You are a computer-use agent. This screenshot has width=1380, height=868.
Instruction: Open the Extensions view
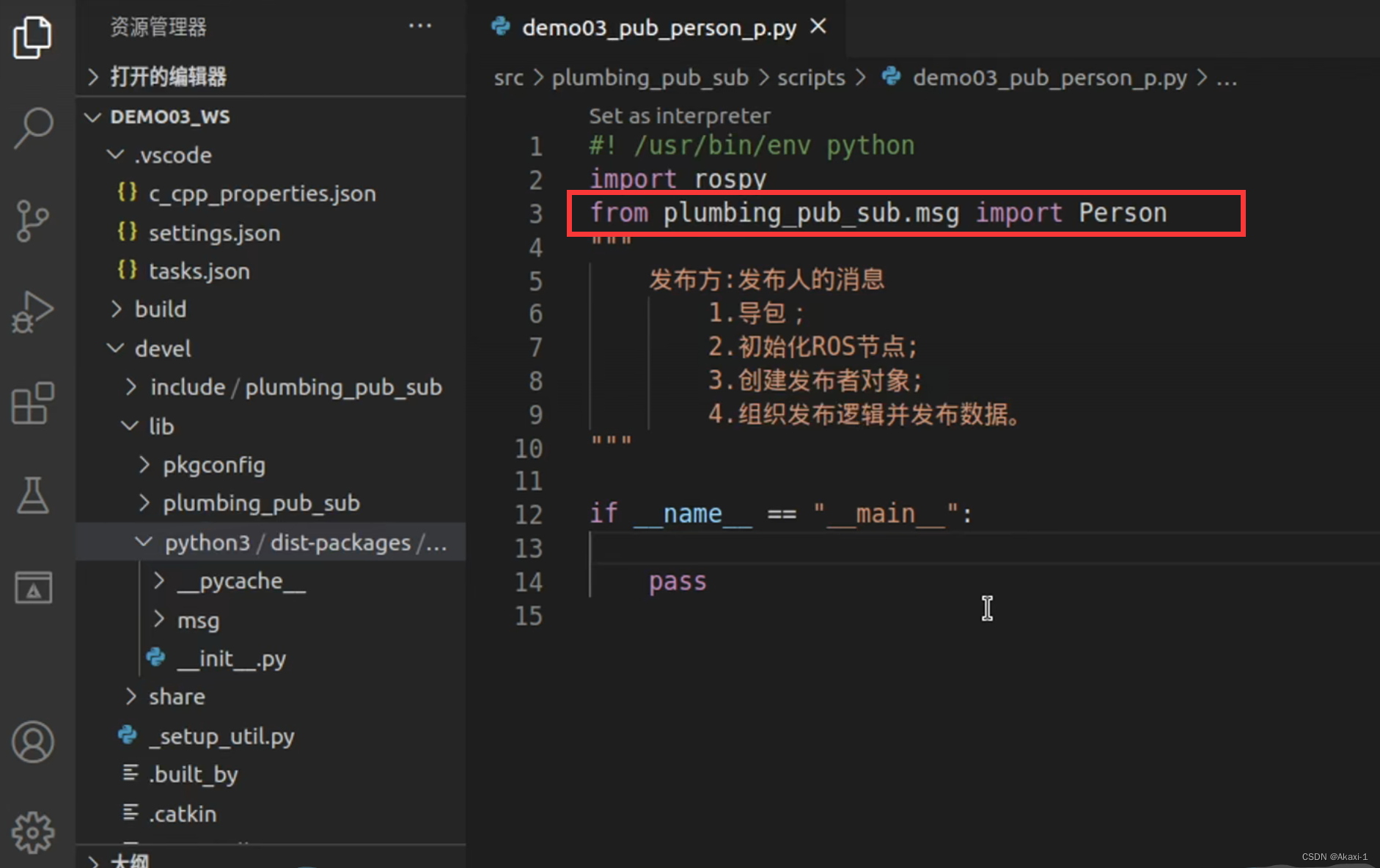pos(33,403)
